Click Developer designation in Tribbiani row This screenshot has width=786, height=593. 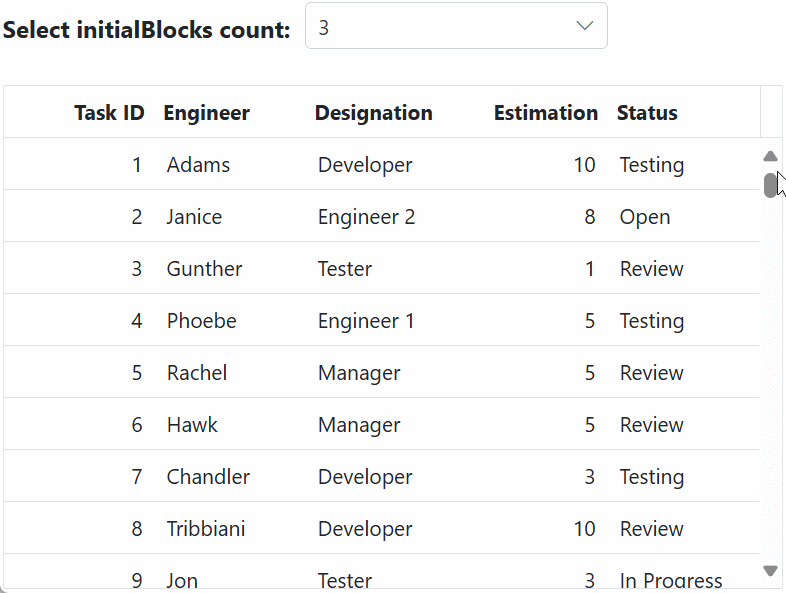pyautogui.click(x=365, y=529)
